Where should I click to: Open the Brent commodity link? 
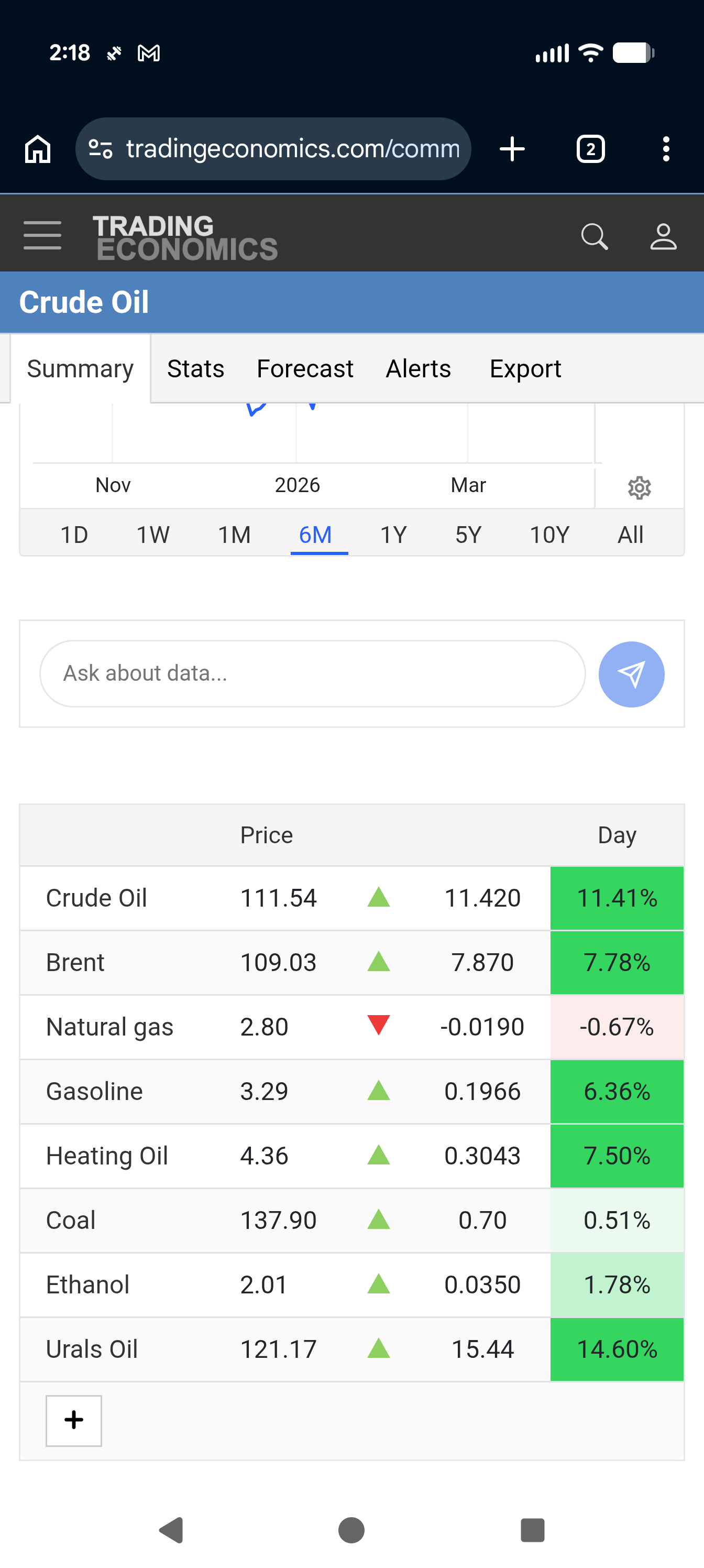75,962
